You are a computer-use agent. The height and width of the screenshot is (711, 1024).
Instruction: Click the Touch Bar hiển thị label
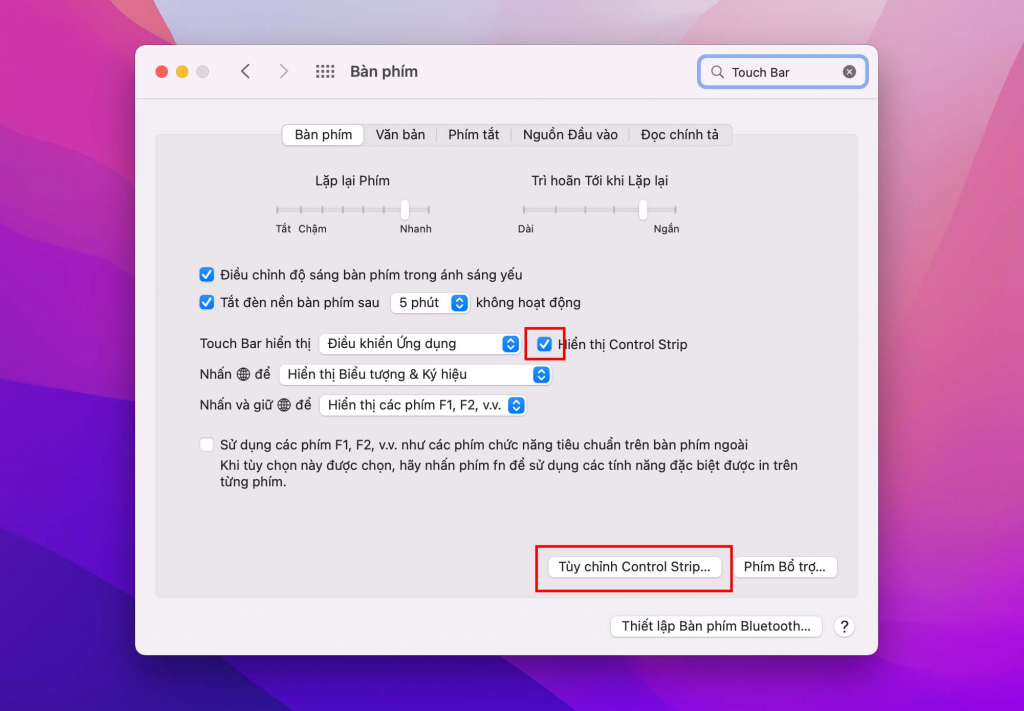coord(255,344)
